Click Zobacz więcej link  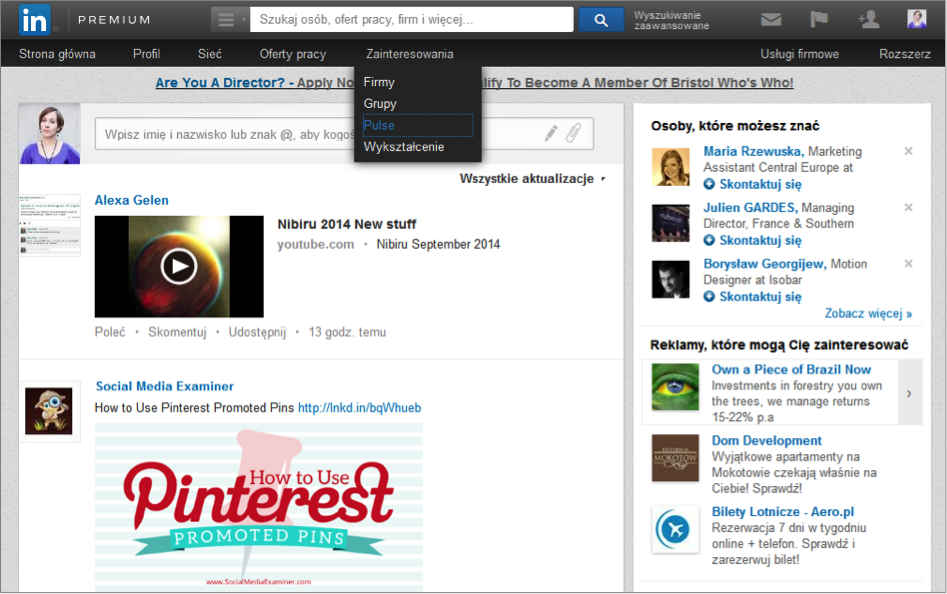[x=868, y=313]
